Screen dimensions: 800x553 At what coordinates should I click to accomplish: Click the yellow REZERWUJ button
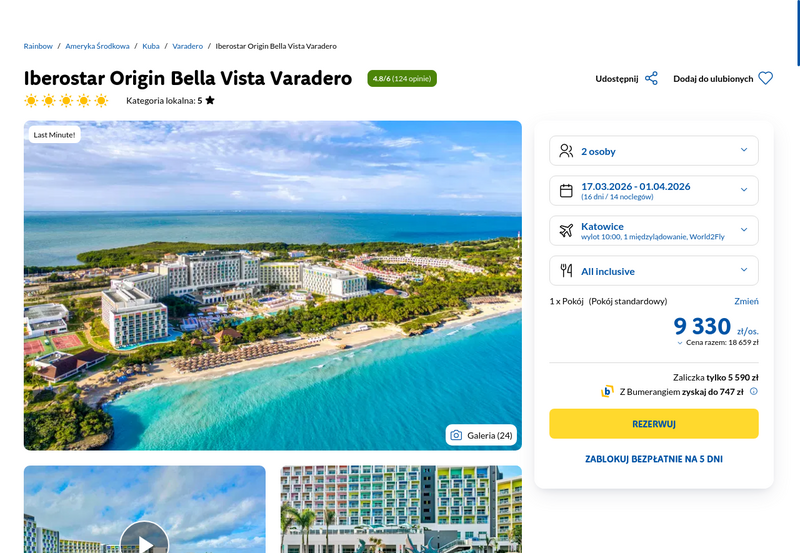point(654,423)
